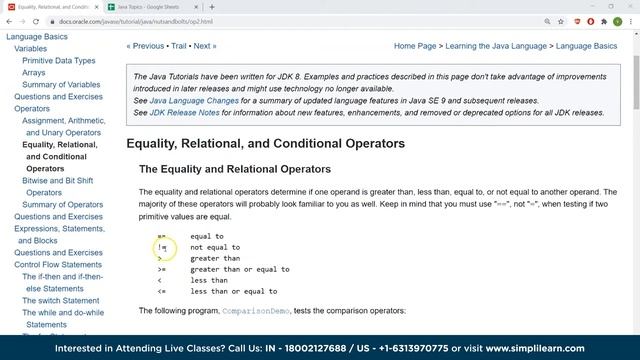640x360 pixels.
Task: Open Questions and Exercises under Summary of Operators
Action: click(58, 217)
